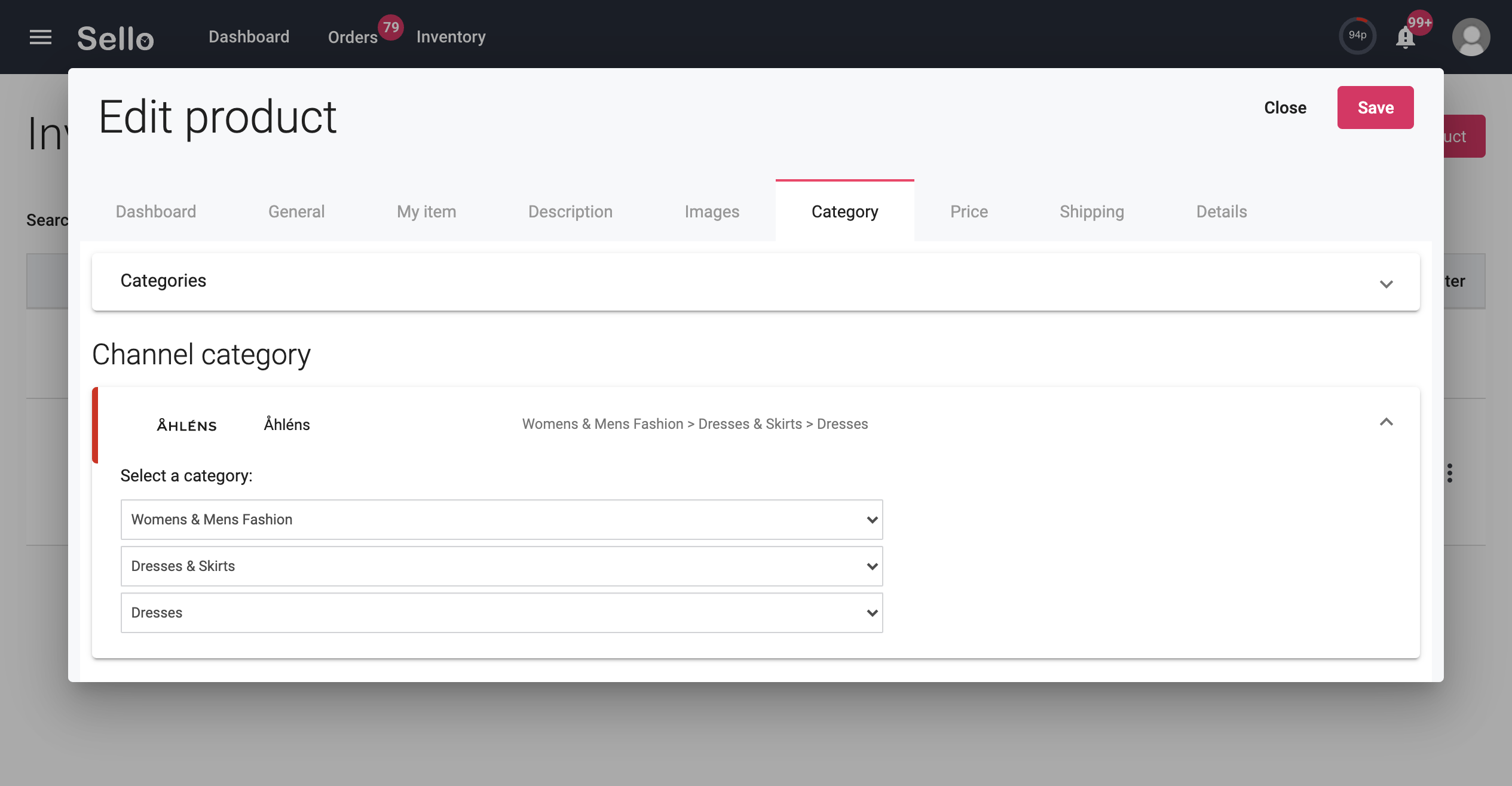
Task: Select the Category tab
Action: 845,211
